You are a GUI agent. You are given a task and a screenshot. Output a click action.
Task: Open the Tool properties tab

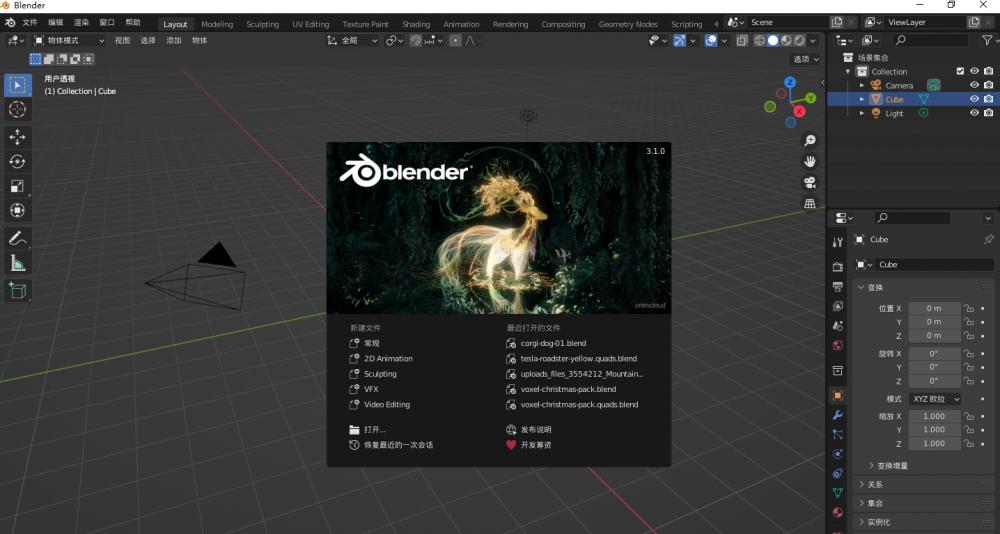point(838,242)
